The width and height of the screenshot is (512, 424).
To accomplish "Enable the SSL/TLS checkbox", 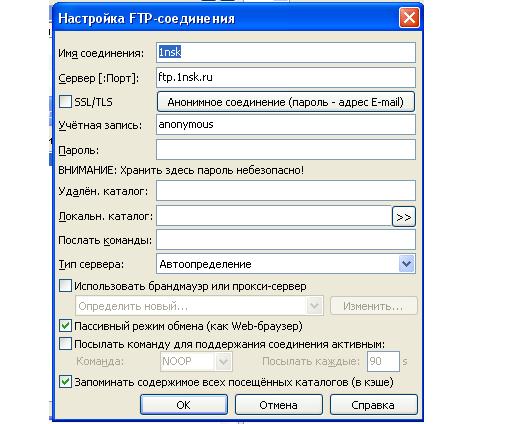I will [x=65, y=101].
